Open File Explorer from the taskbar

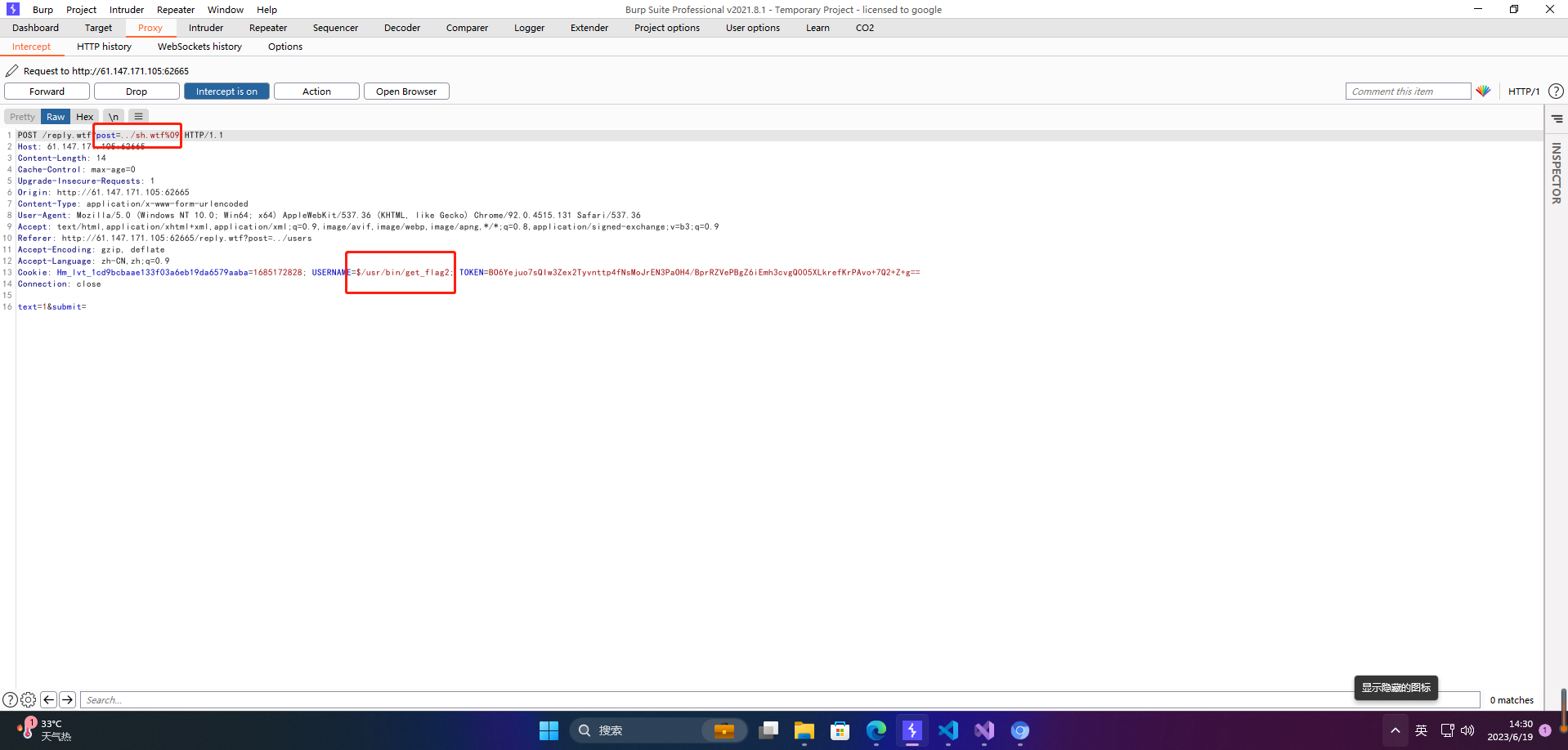pyautogui.click(x=804, y=730)
